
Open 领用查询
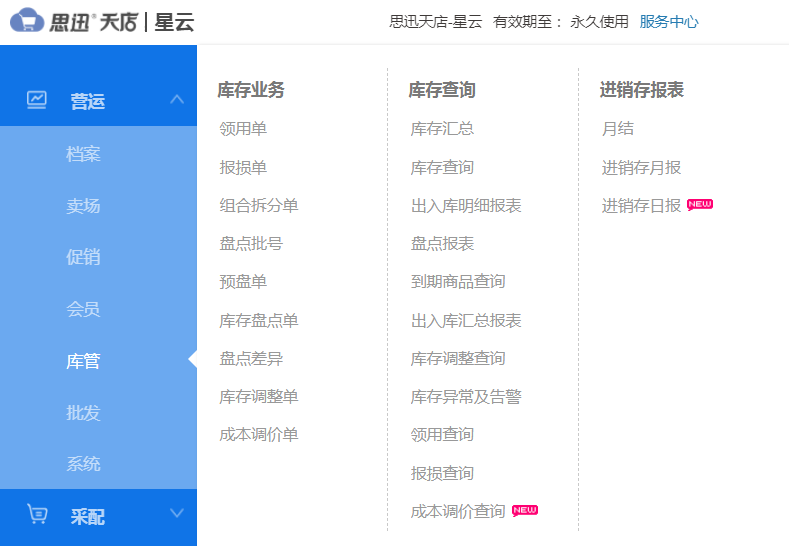(x=442, y=434)
